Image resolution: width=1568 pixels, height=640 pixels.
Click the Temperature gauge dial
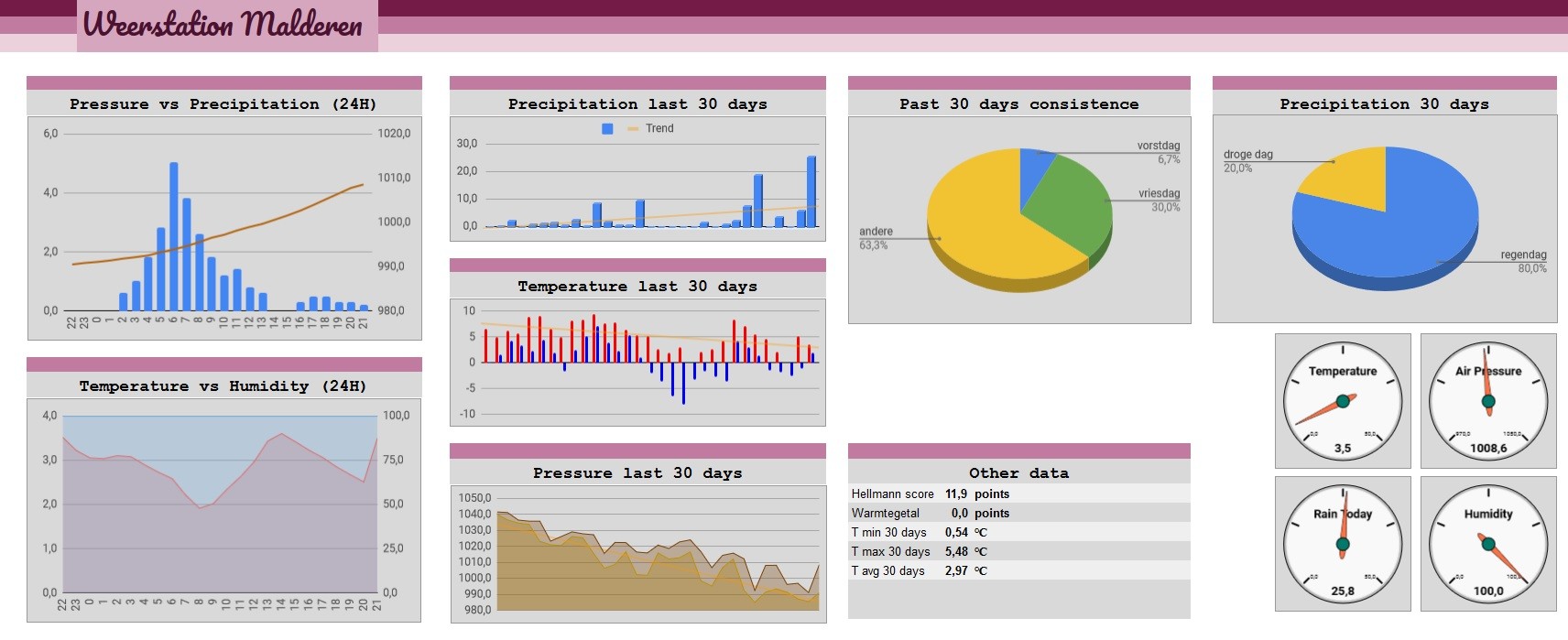pos(1343,401)
